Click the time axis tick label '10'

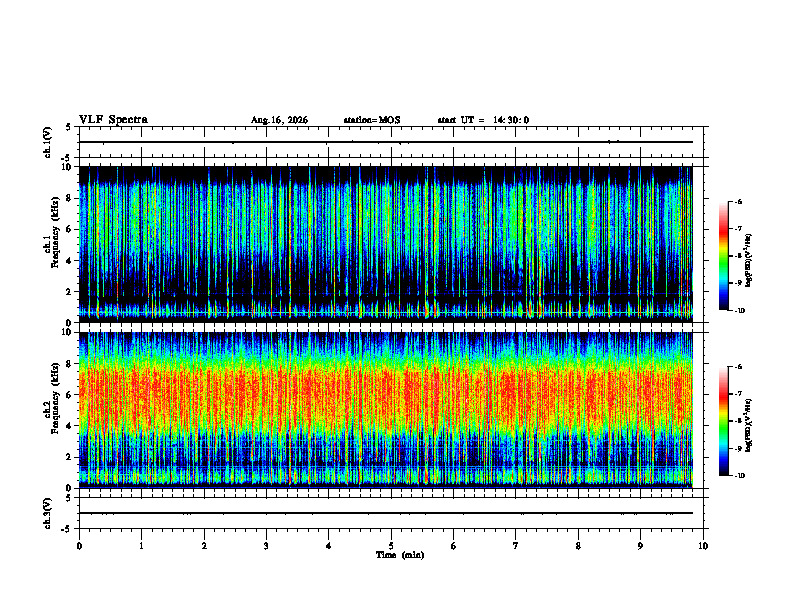click(703, 546)
